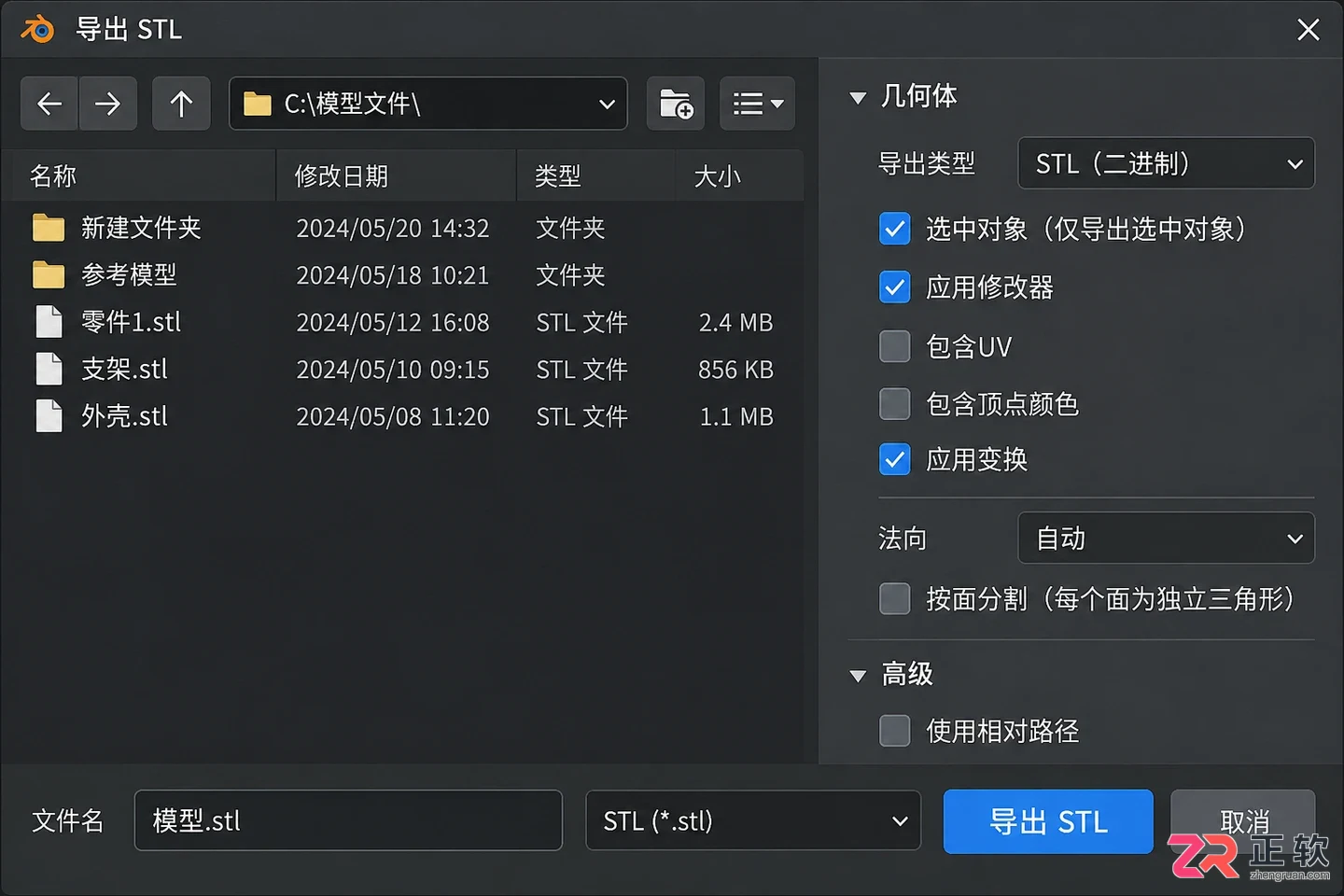Open the 法向 自动 dropdown

(x=1166, y=538)
